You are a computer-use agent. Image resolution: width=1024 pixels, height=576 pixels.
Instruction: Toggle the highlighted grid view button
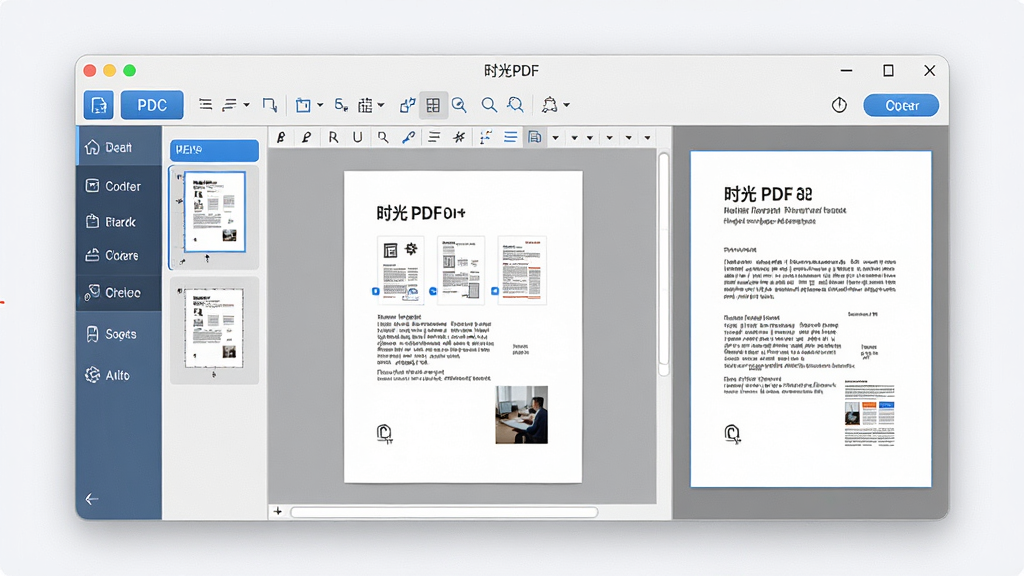(x=433, y=105)
